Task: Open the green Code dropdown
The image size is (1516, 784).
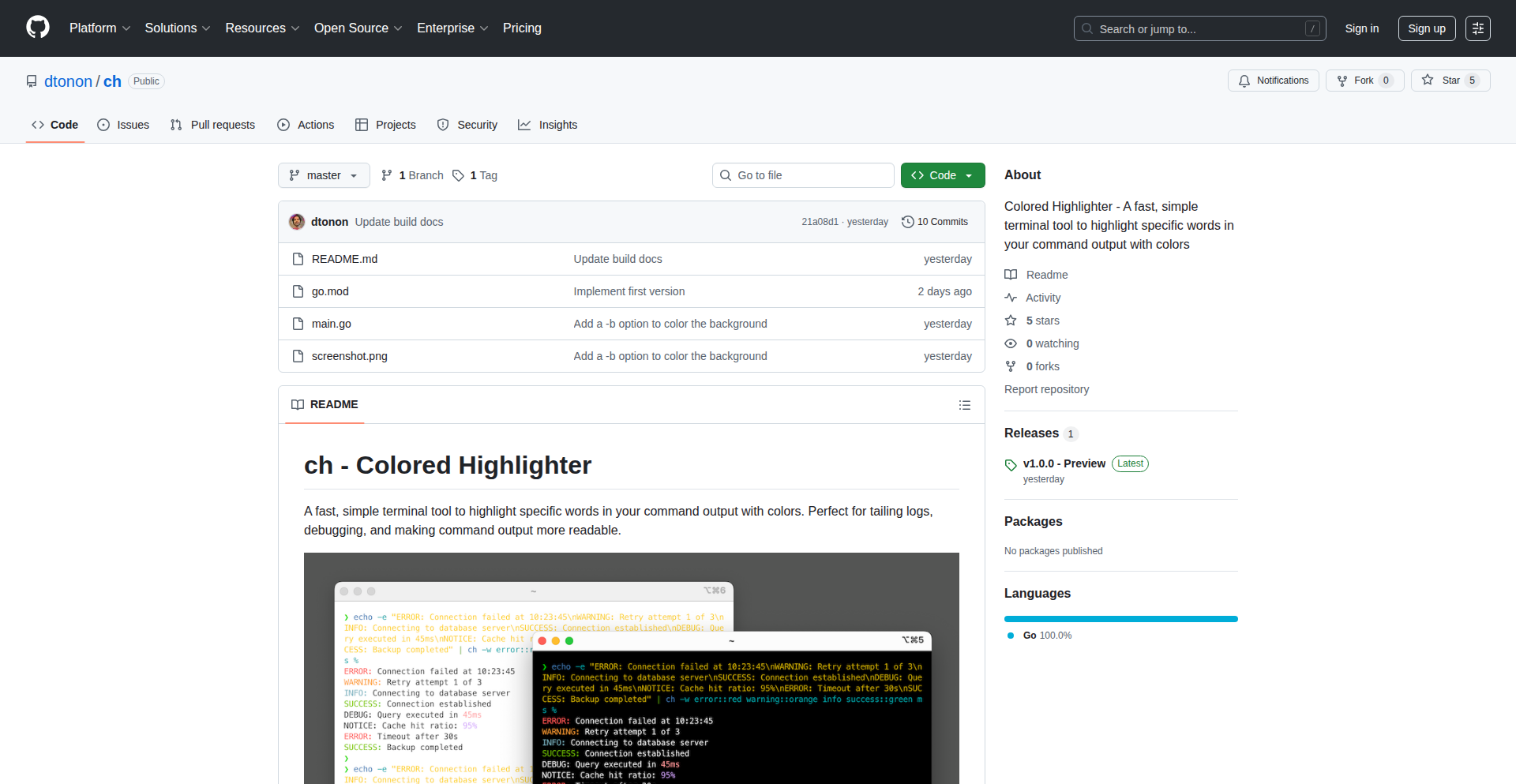Action: (942, 175)
